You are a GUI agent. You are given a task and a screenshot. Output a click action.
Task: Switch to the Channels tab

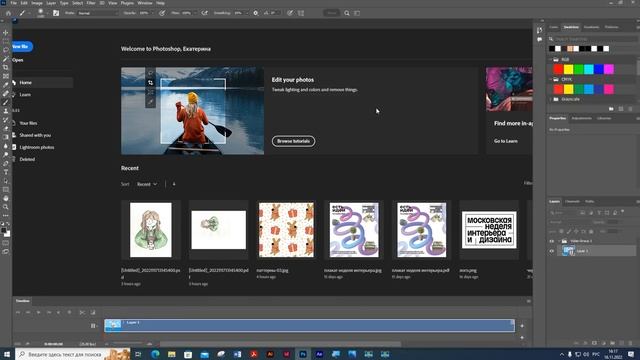(x=572, y=201)
